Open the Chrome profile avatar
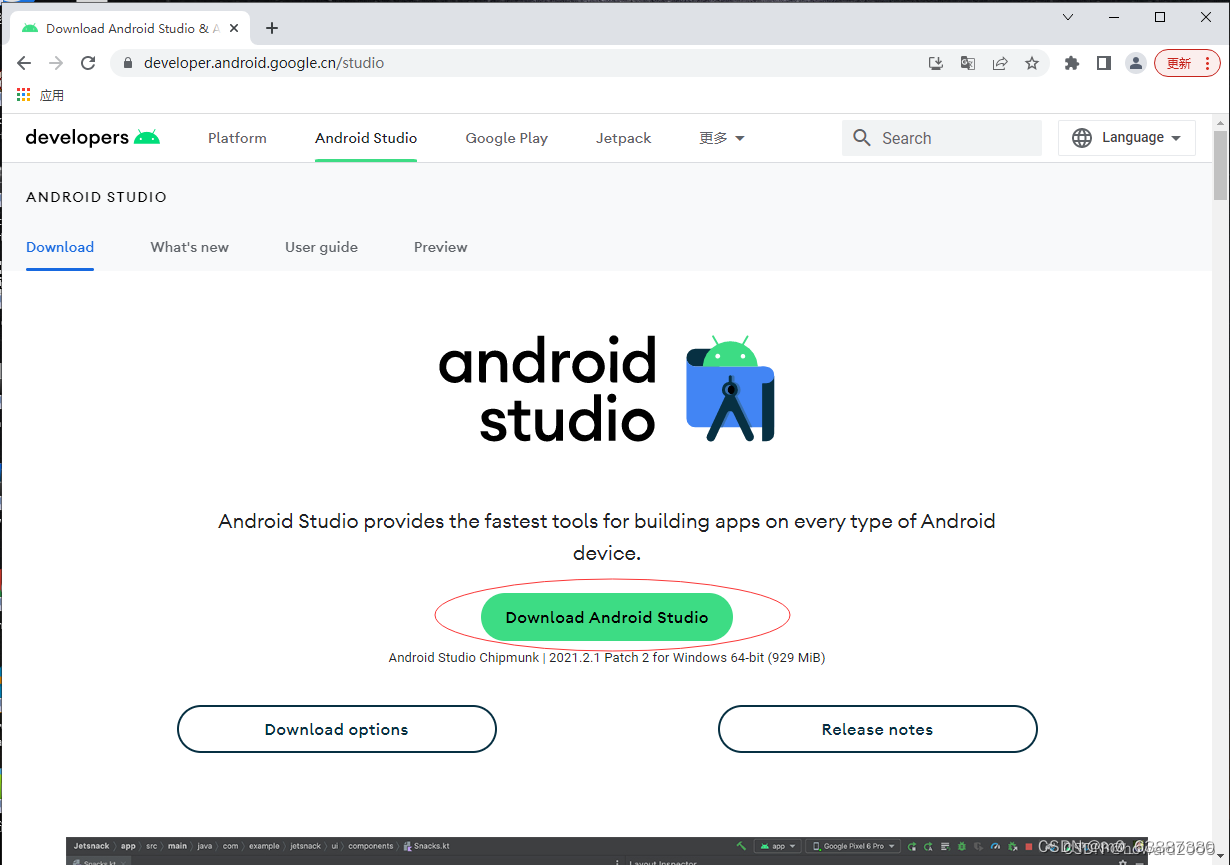Screen dimensions: 1230x865 click(1136, 63)
